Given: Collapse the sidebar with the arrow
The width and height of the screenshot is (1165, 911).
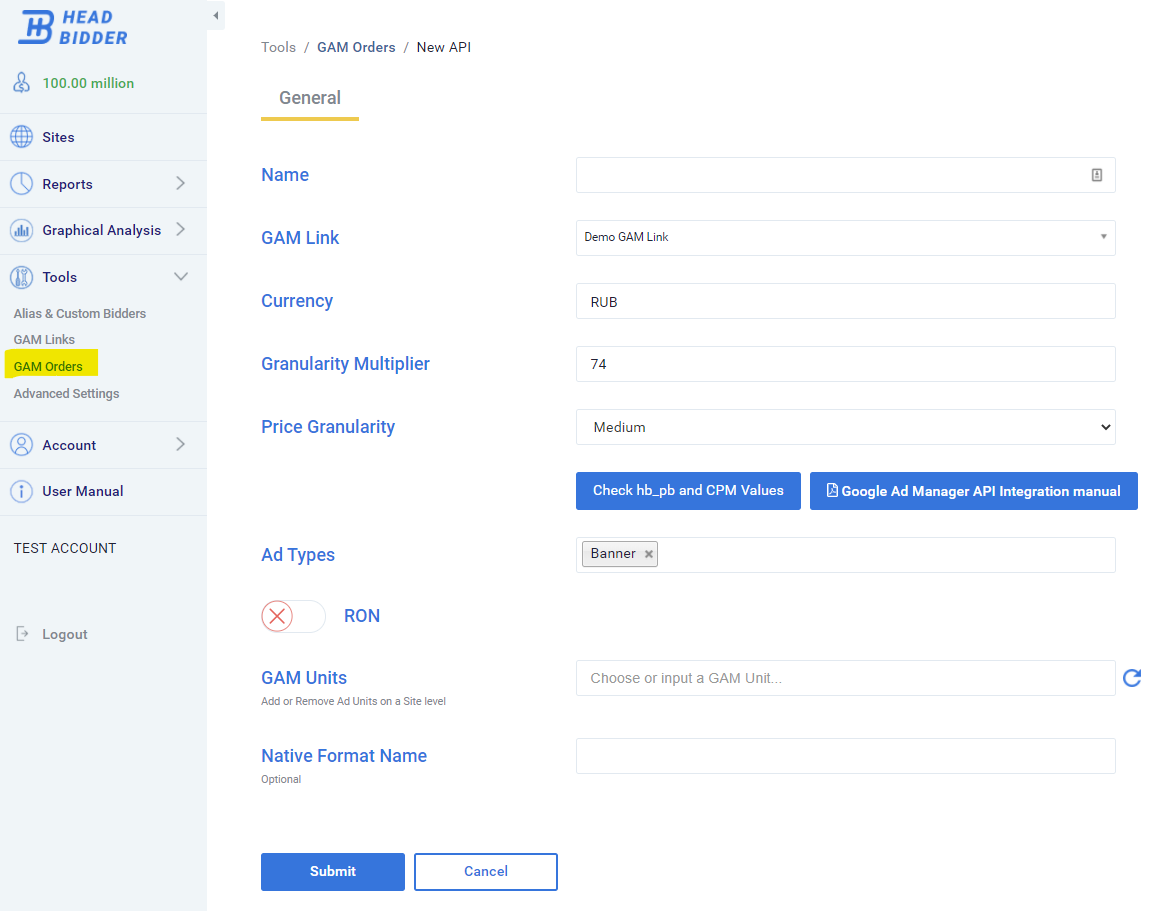Looking at the screenshot, I should 216,16.
